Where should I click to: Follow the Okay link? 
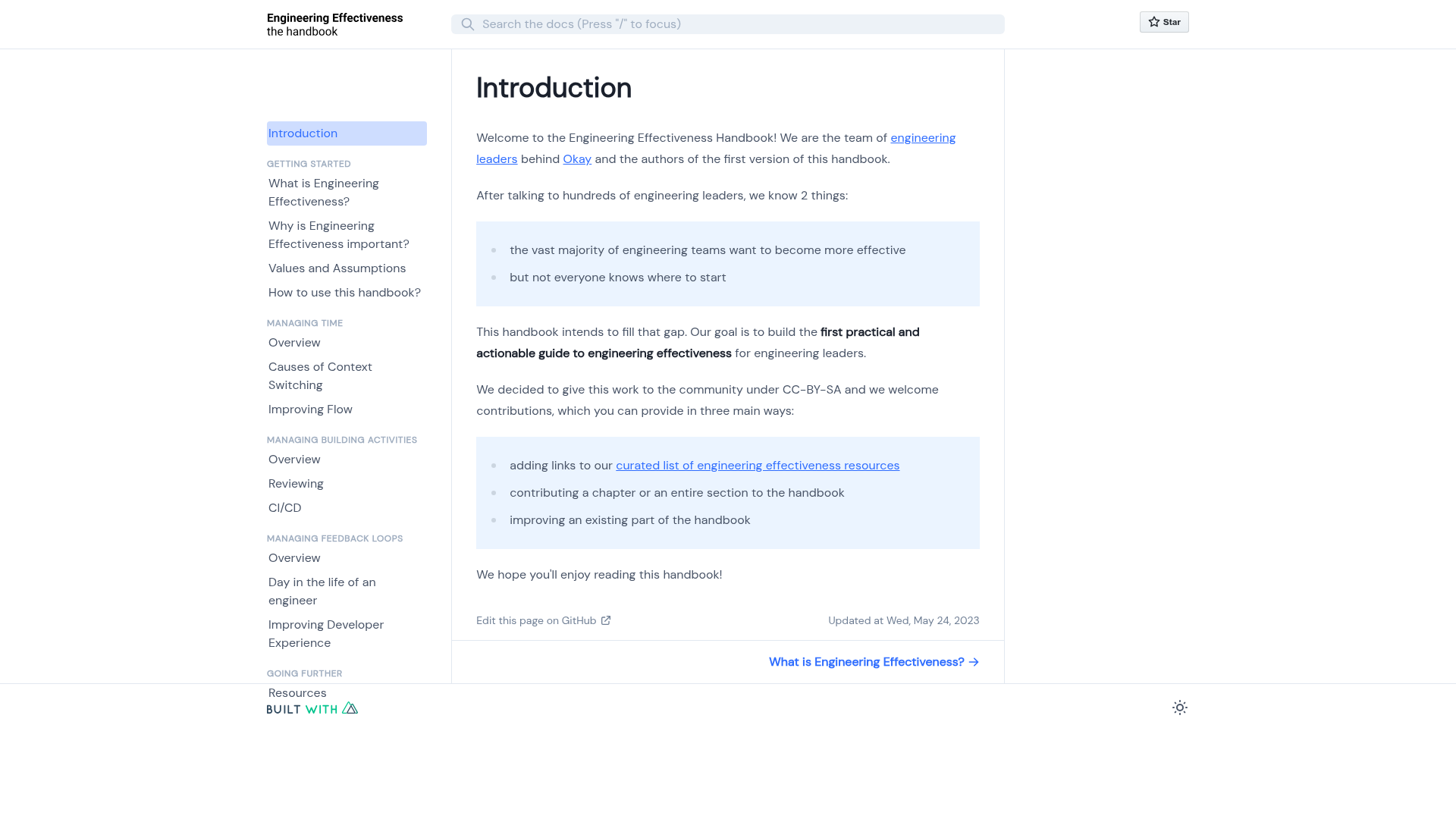point(577,159)
